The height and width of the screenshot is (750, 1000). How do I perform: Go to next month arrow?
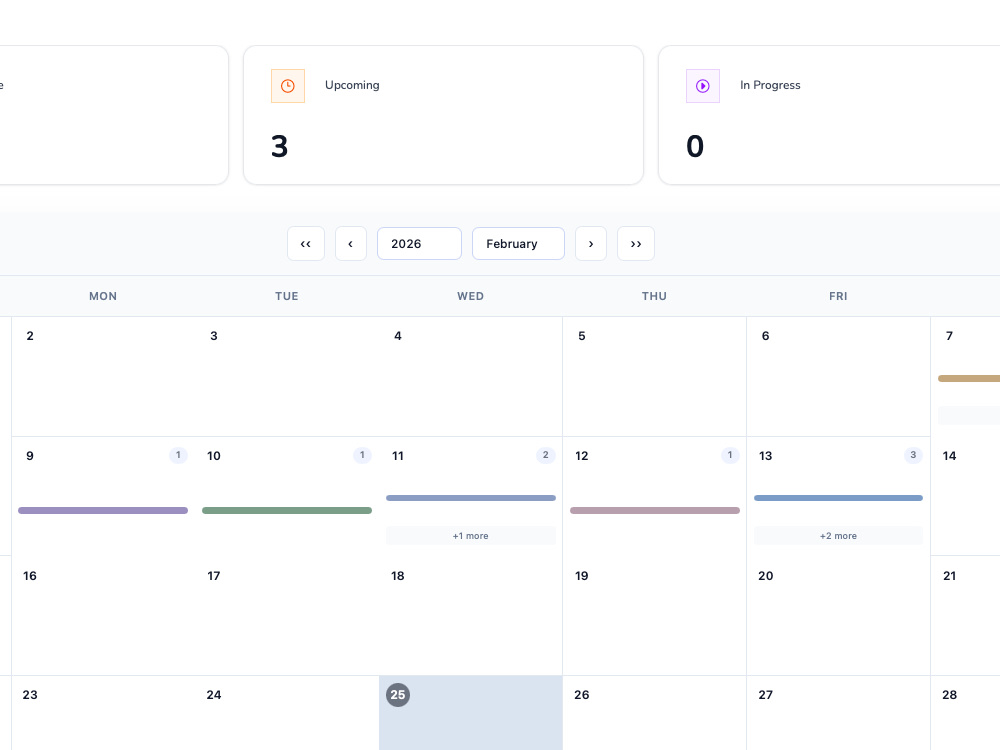click(591, 244)
